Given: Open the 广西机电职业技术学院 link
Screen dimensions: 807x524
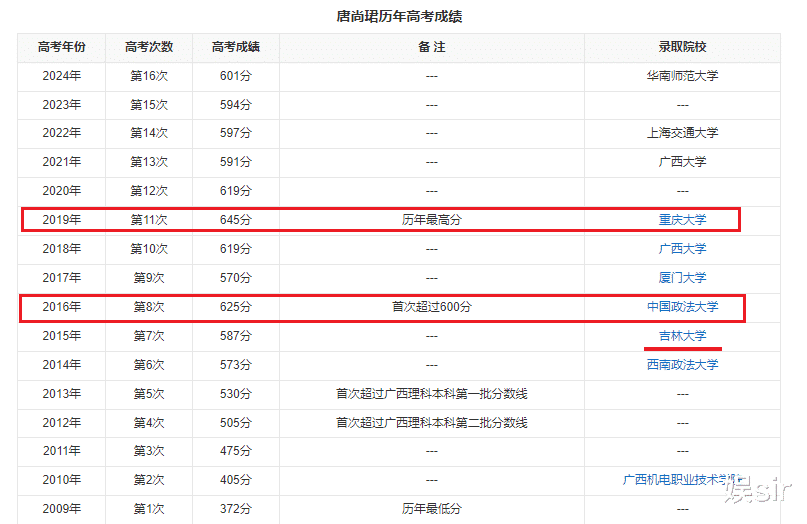Looking at the screenshot, I should (682, 480).
